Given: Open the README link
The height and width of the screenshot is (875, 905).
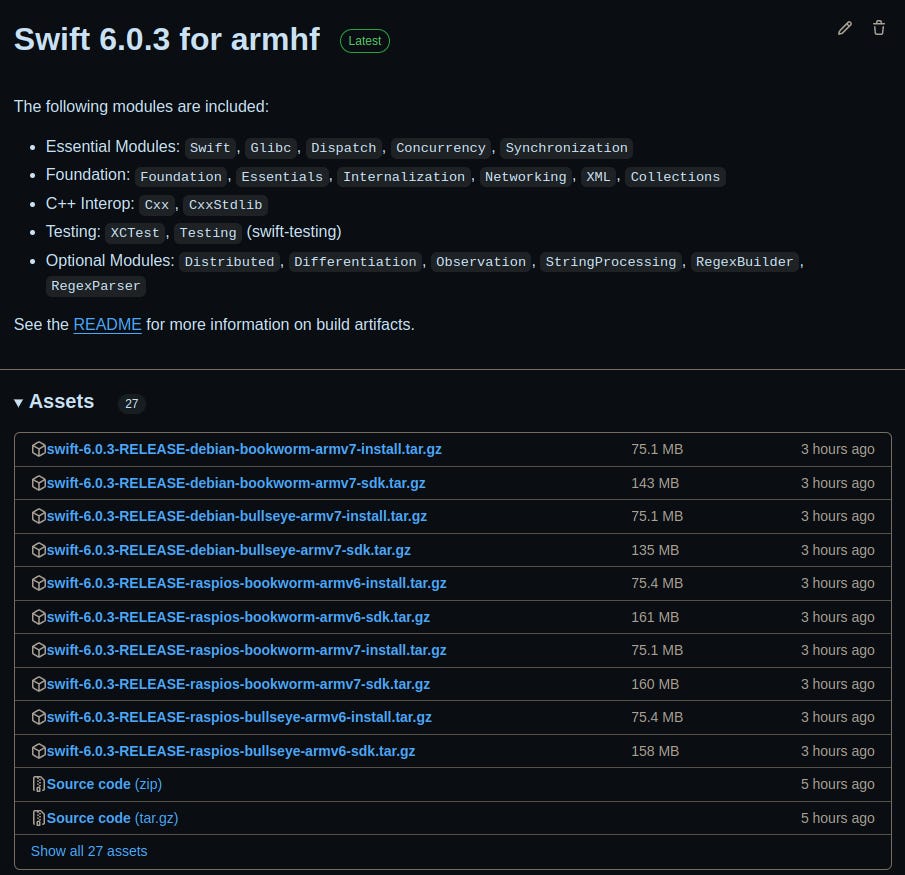Looking at the screenshot, I should tap(107, 324).
